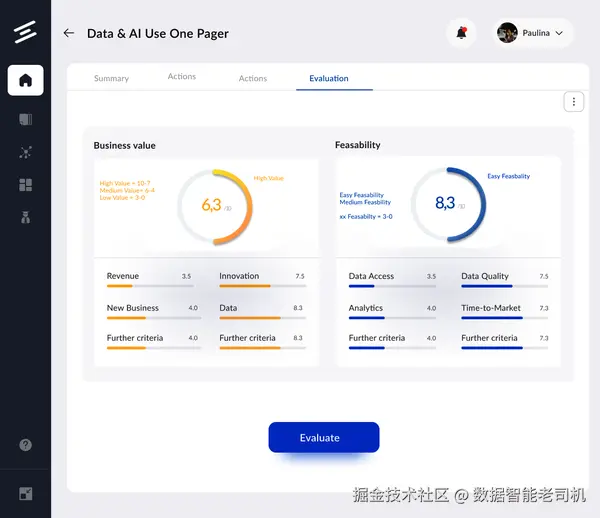Switch to the second Actions tab next to Evaluation
The image size is (600, 518).
click(253, 78)
